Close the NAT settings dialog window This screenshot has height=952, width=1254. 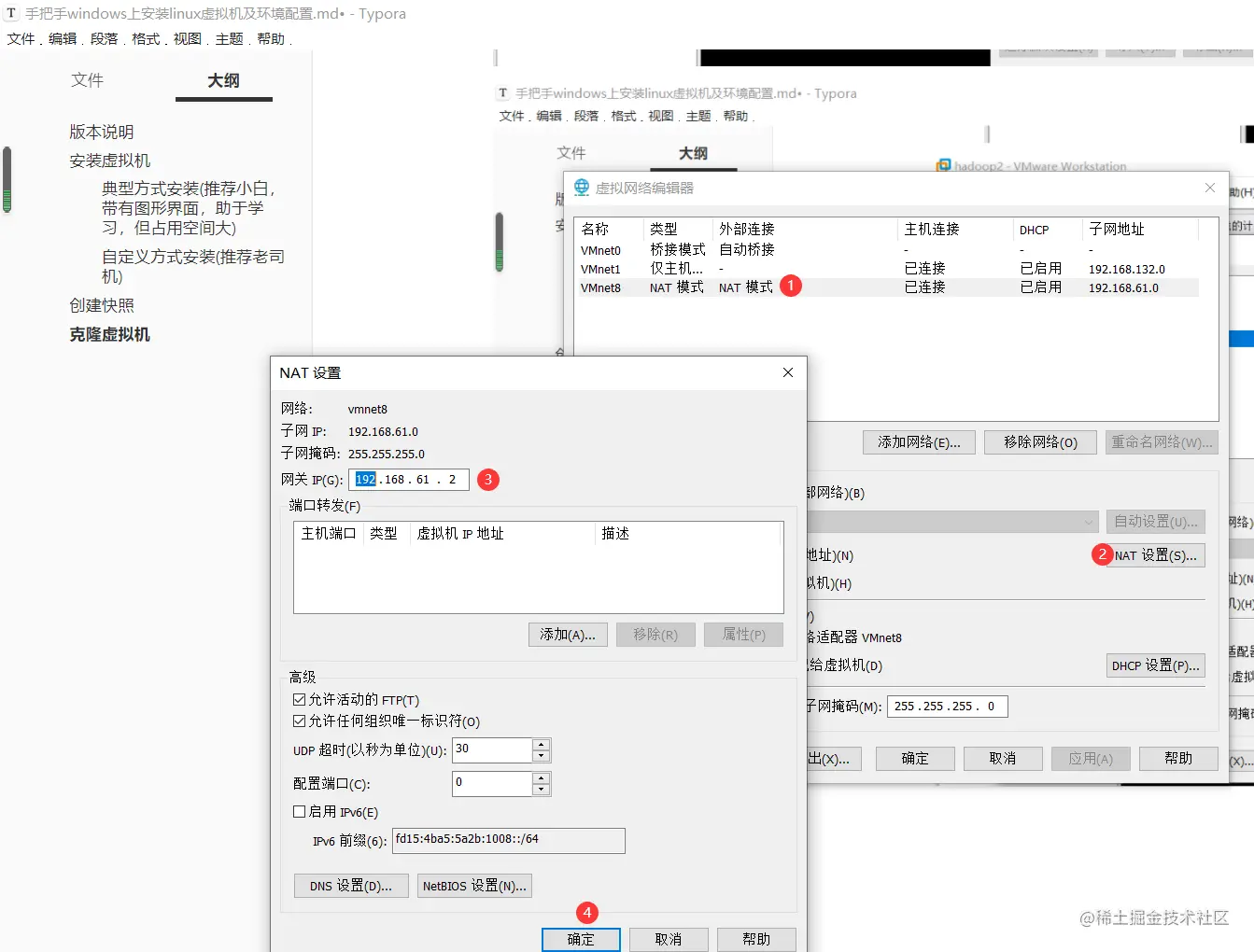788,372
